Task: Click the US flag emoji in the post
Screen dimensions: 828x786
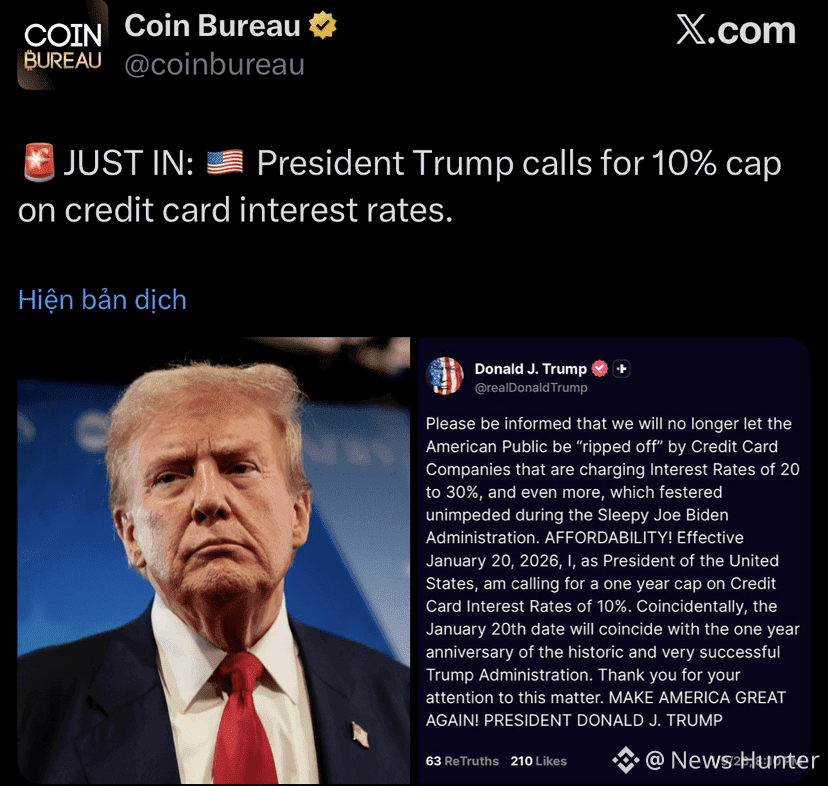Action: [x=225, y=162]
